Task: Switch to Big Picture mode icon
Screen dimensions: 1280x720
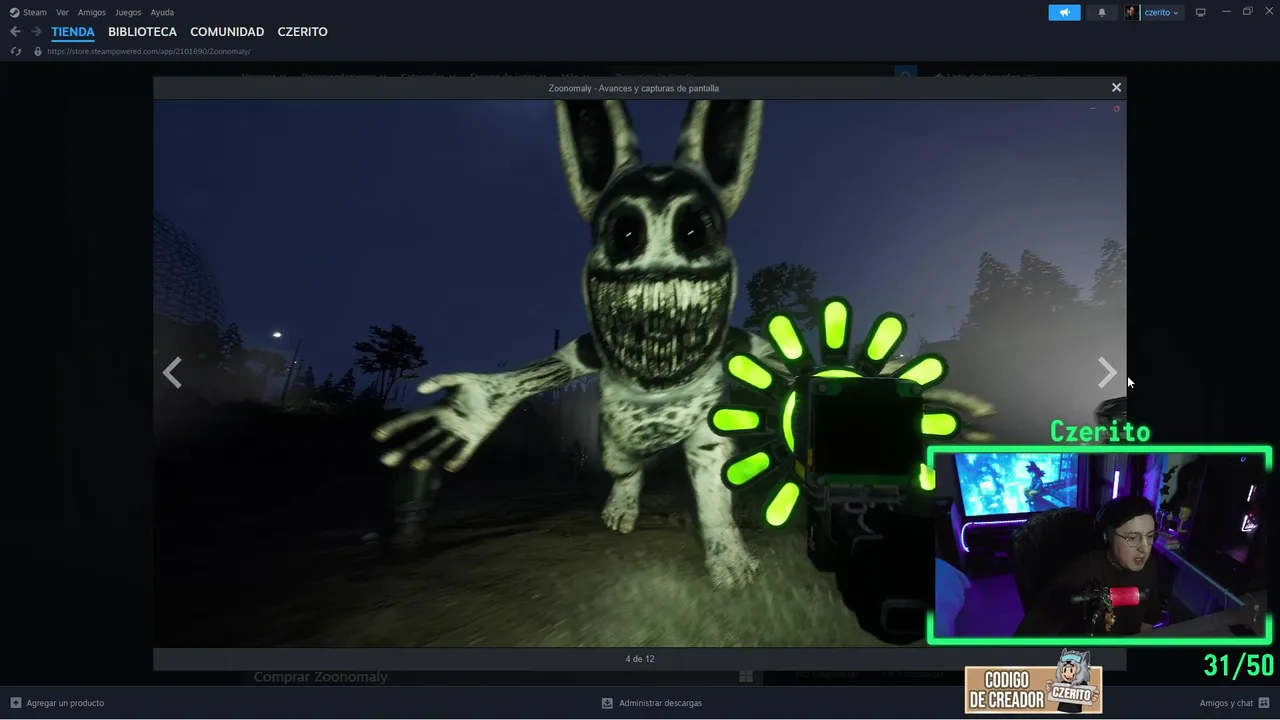Action: coord(1201,13)
